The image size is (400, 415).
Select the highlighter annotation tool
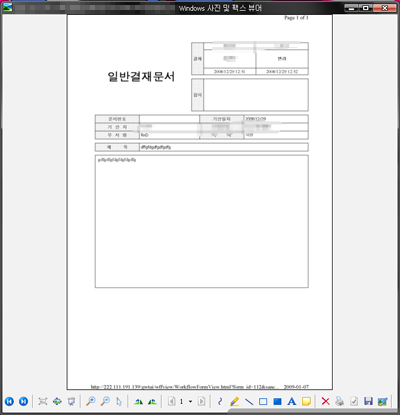pos(234,401)
